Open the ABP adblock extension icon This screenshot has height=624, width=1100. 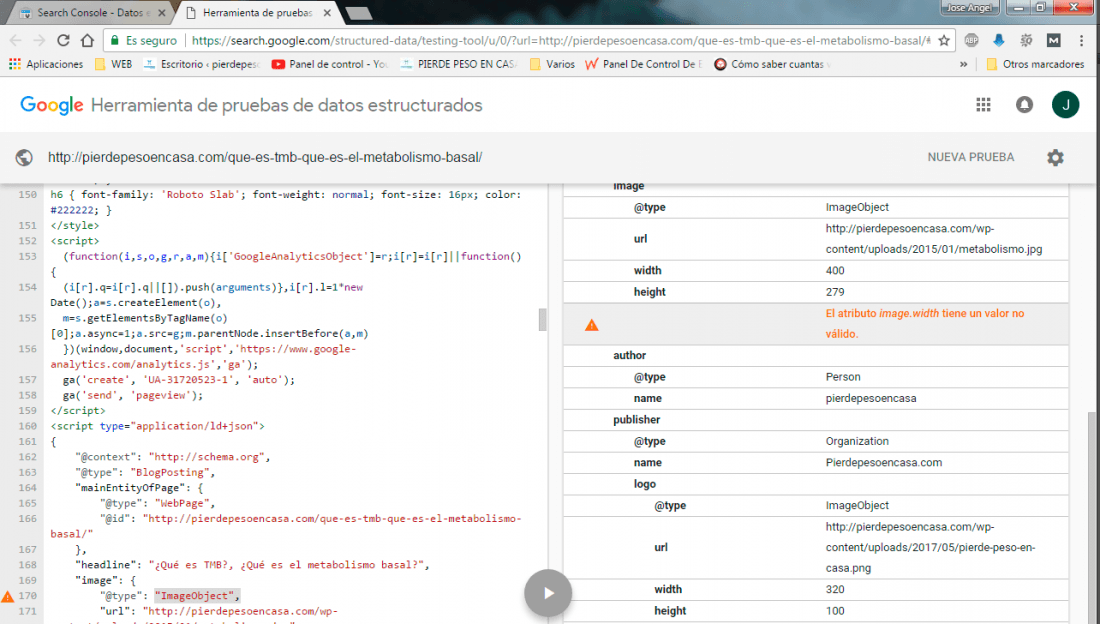972,41
